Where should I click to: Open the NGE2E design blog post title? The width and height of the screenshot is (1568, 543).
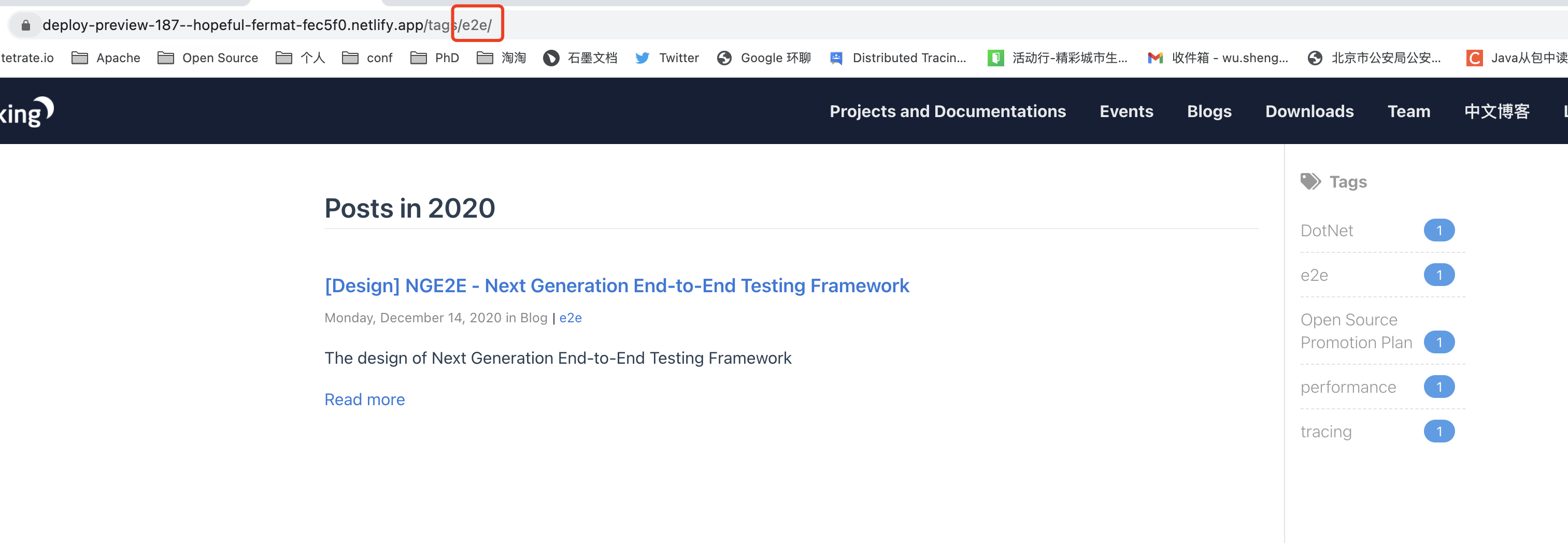tap(617, 285)
